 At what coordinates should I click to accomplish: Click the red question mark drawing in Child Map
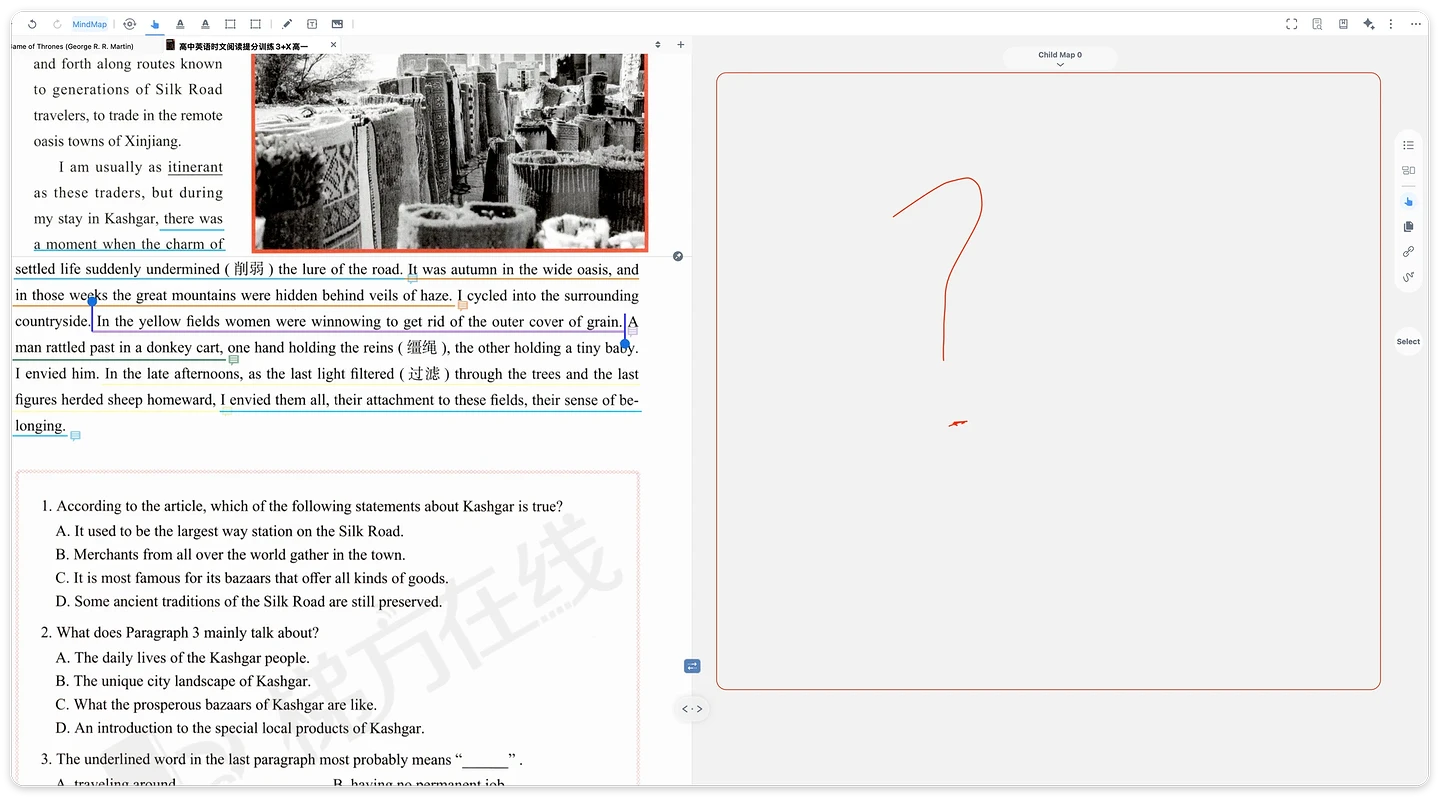point(940,302)
